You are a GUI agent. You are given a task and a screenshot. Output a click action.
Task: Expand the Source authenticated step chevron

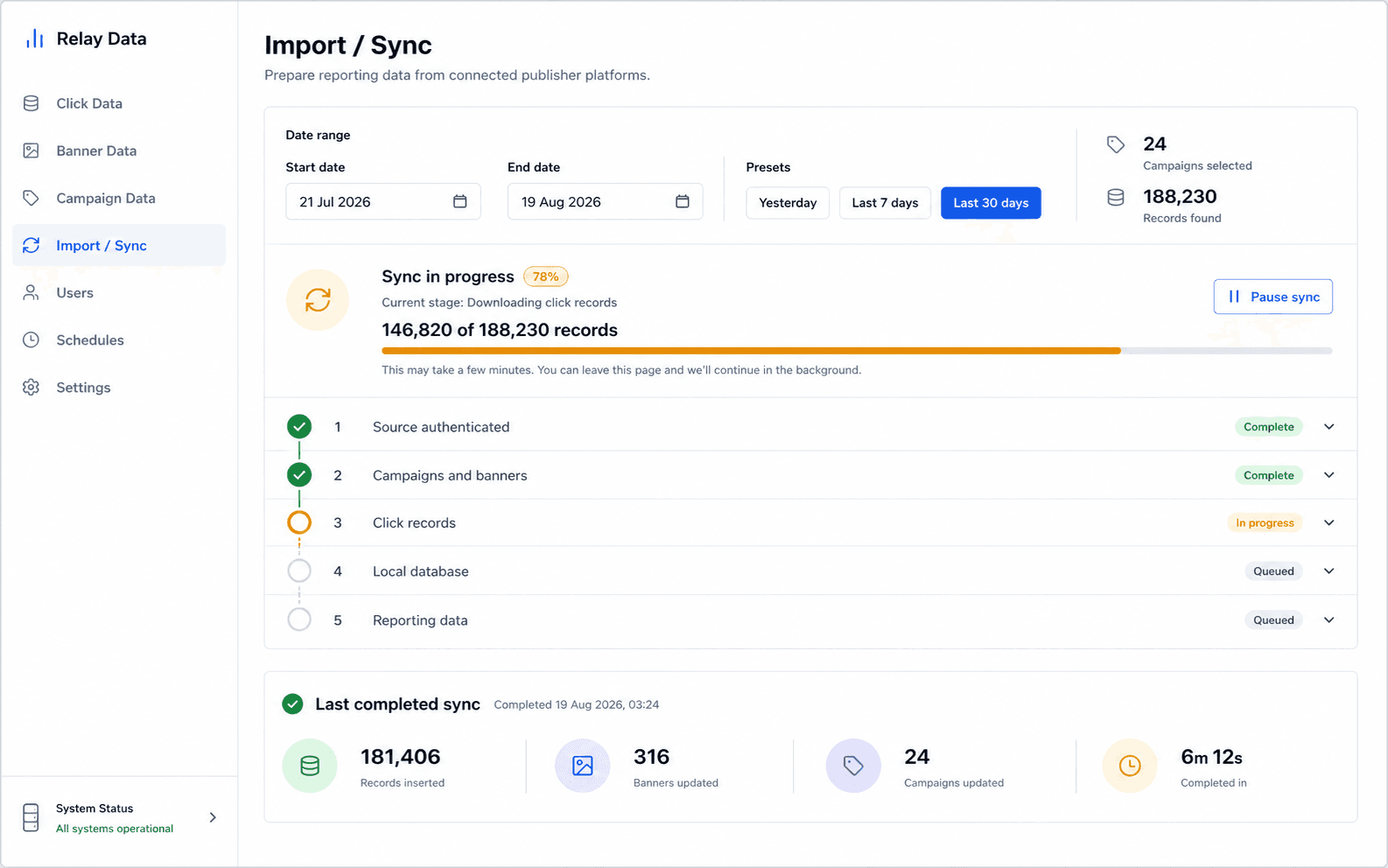coord(1328,427)
